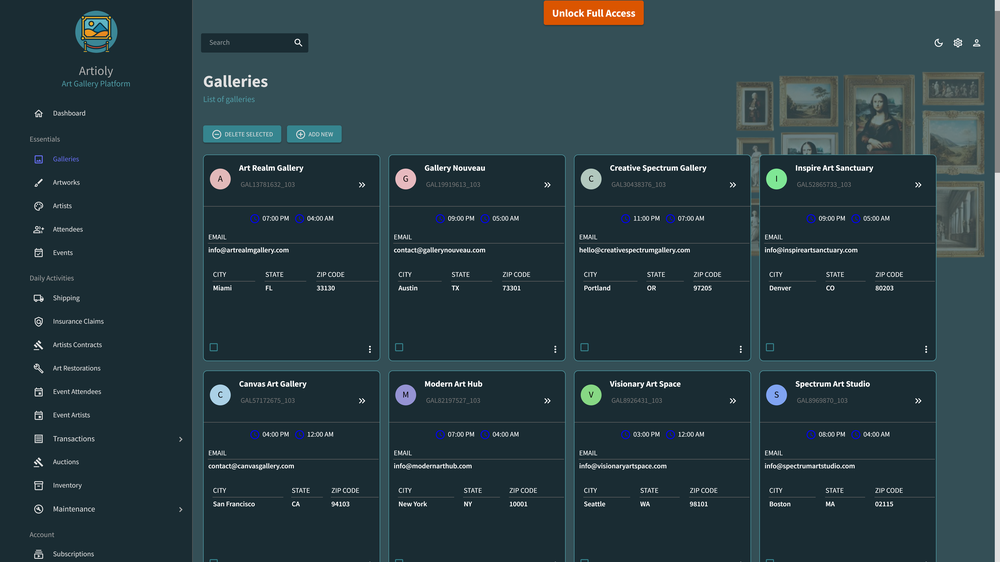
Task: Click the Artists Contracts gavel icon
Action: pos(38,345)
